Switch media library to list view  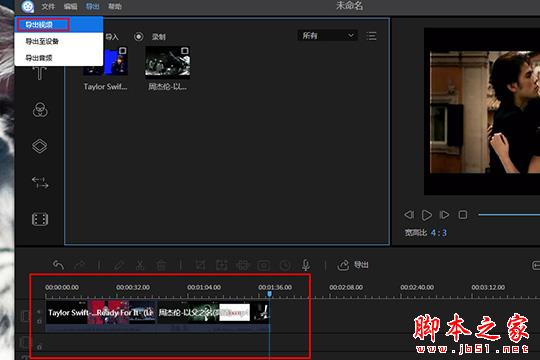point(371,36)
